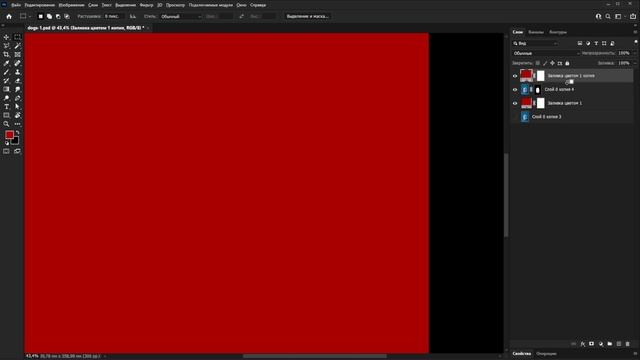Open the File menu

pyautogui.click(x=16, y=5)
